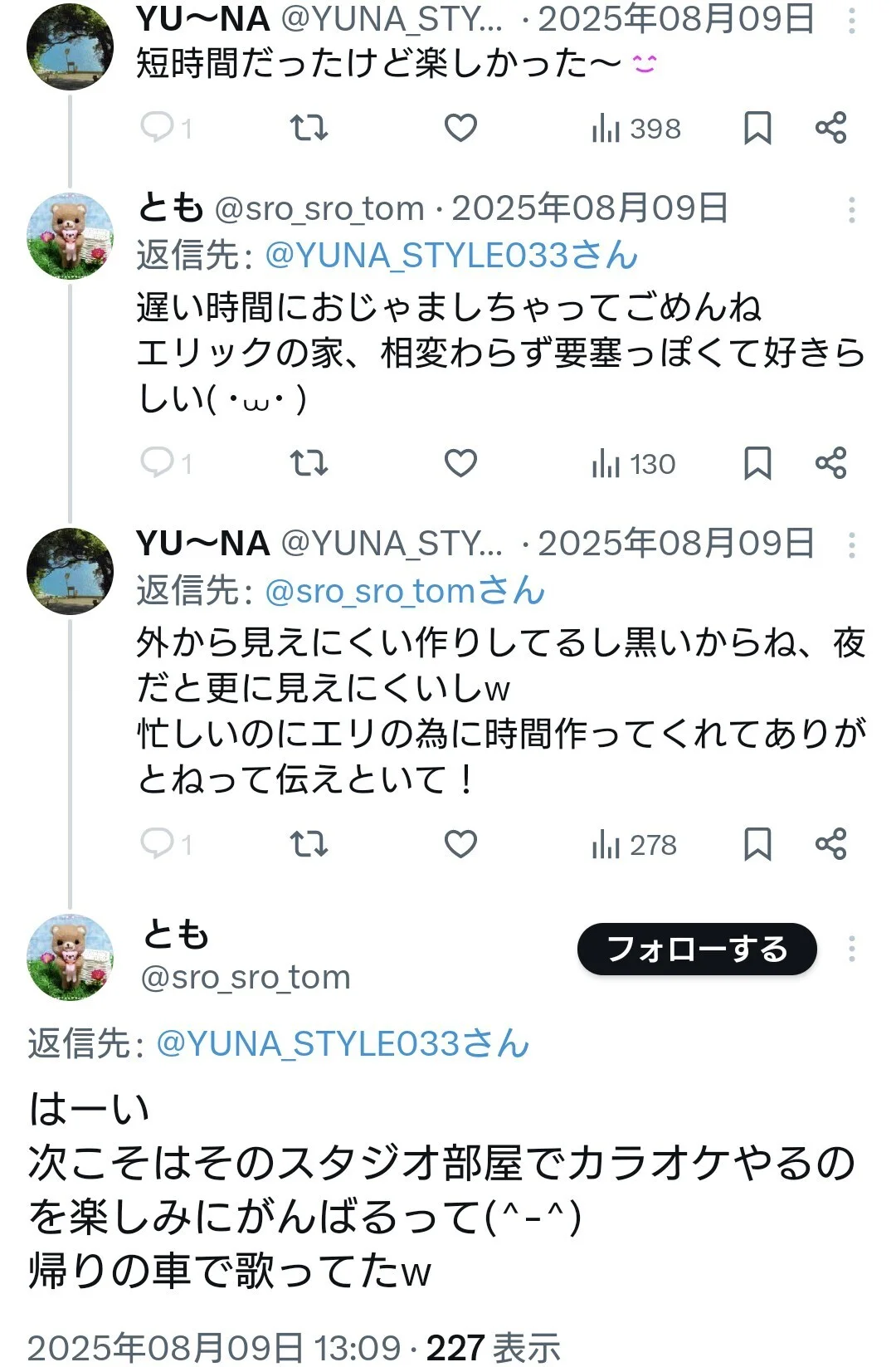Image resolution: width=896 pixels, height=1367 pixels.
Task: Open more options on とも's first reply
Action: tap(851, 210)
